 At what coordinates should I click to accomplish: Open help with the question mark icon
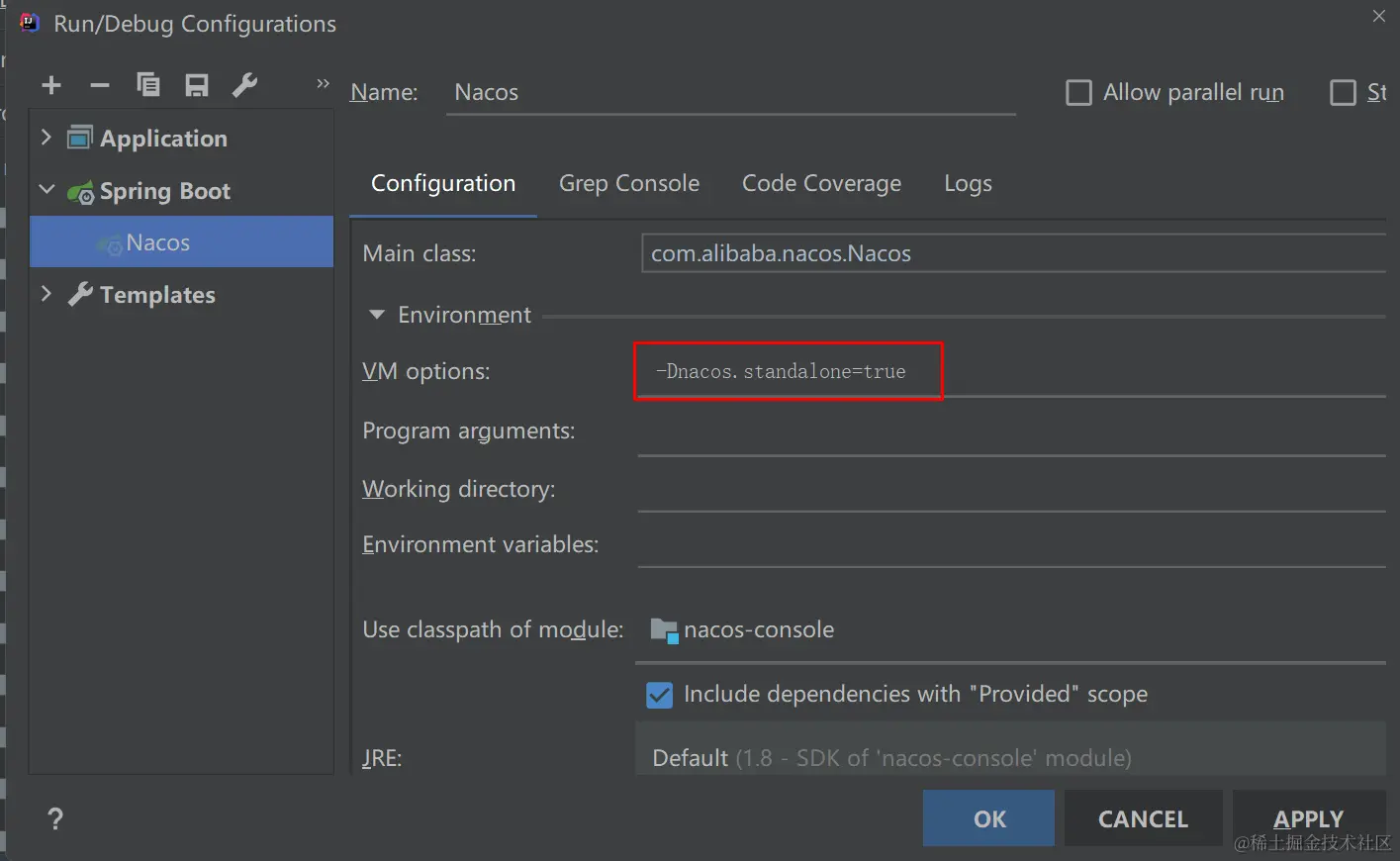pyautogui.click(x=55, y=818)
